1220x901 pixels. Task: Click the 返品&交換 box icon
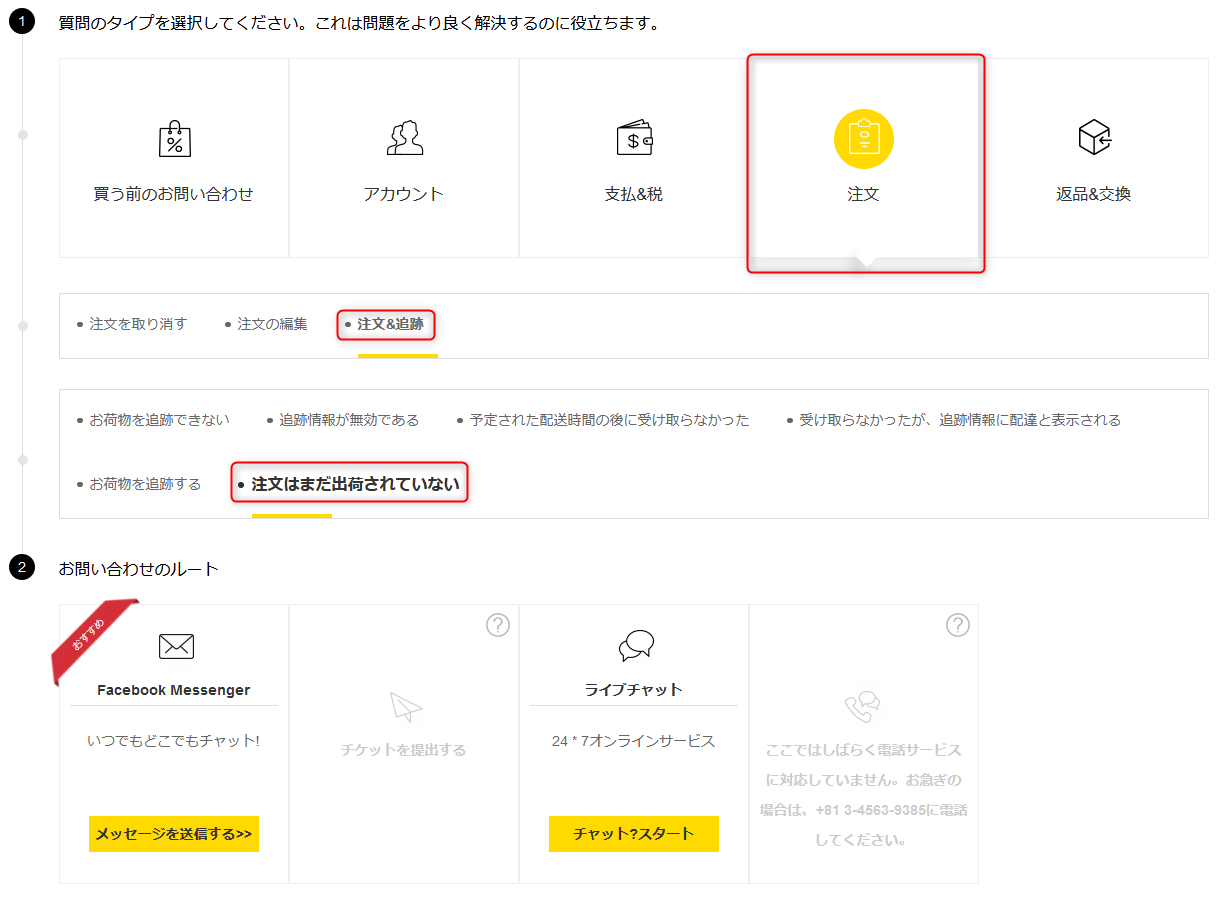pos(1094,137)
